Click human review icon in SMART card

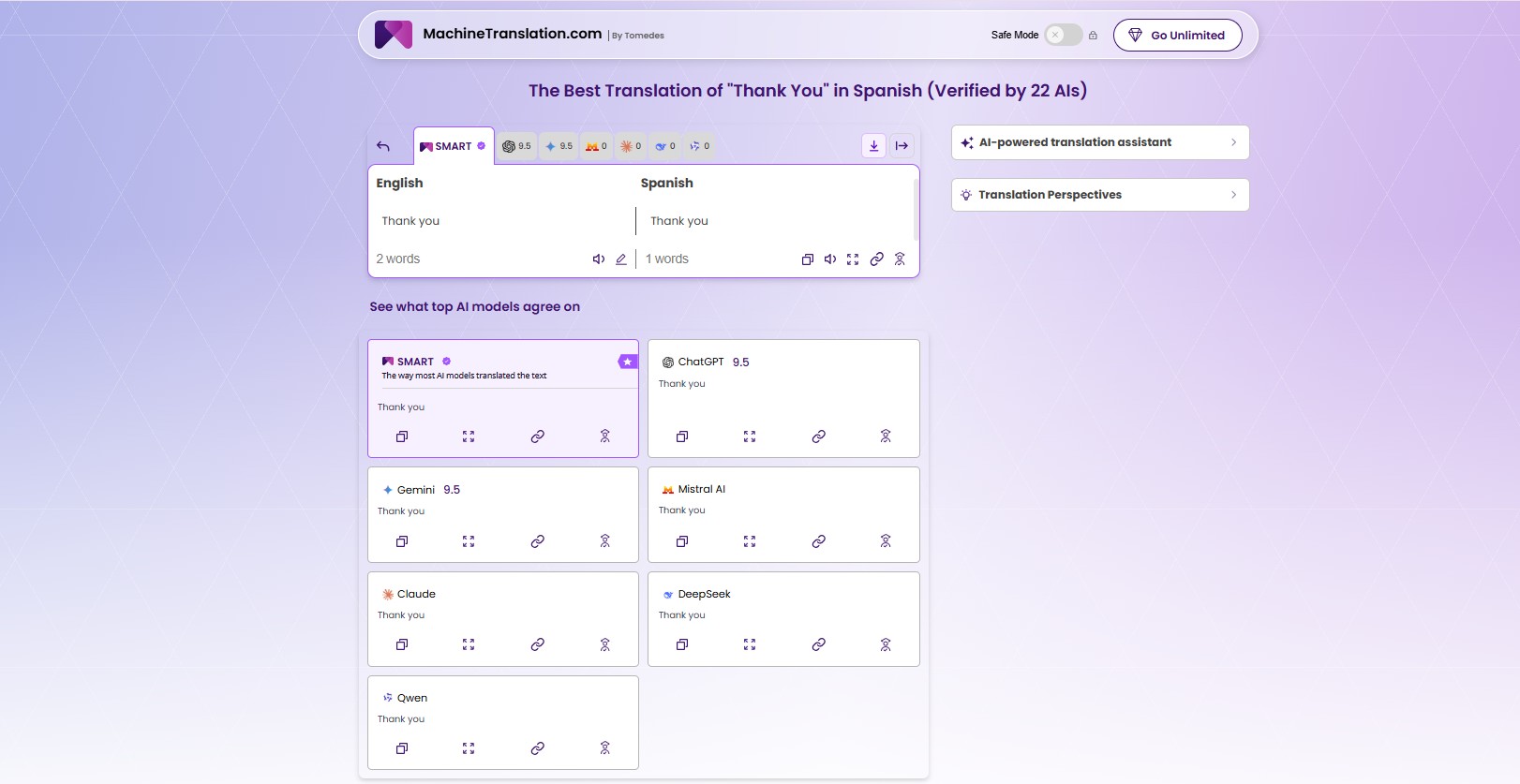[x=605, y=436]
